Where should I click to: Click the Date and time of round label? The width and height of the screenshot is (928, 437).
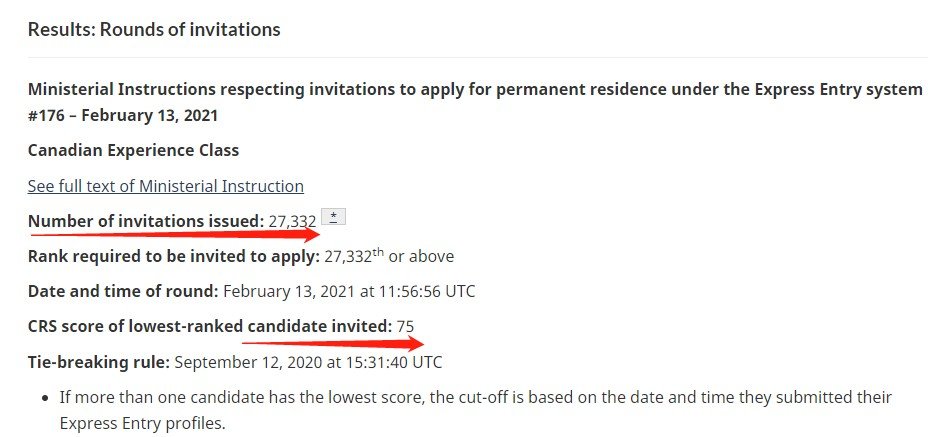pos(123,291)
